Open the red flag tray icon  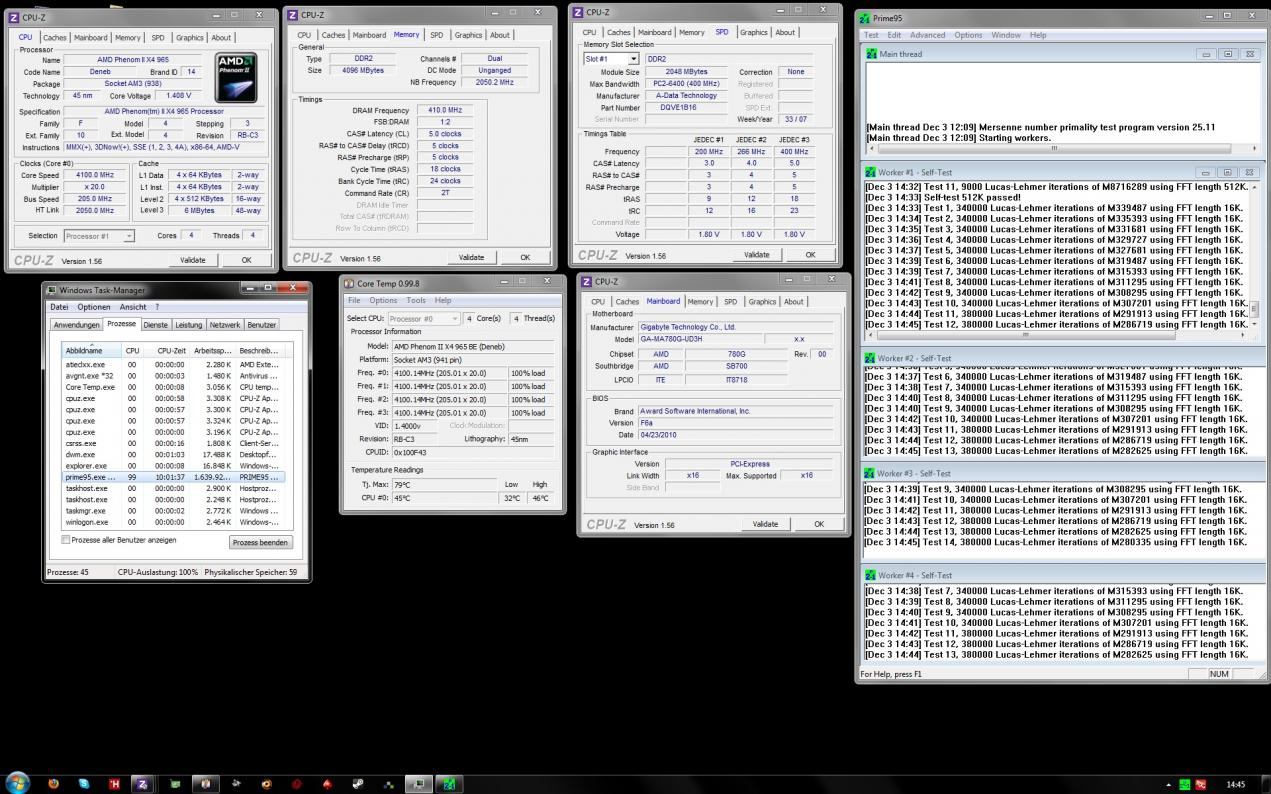click(1201, 785)
